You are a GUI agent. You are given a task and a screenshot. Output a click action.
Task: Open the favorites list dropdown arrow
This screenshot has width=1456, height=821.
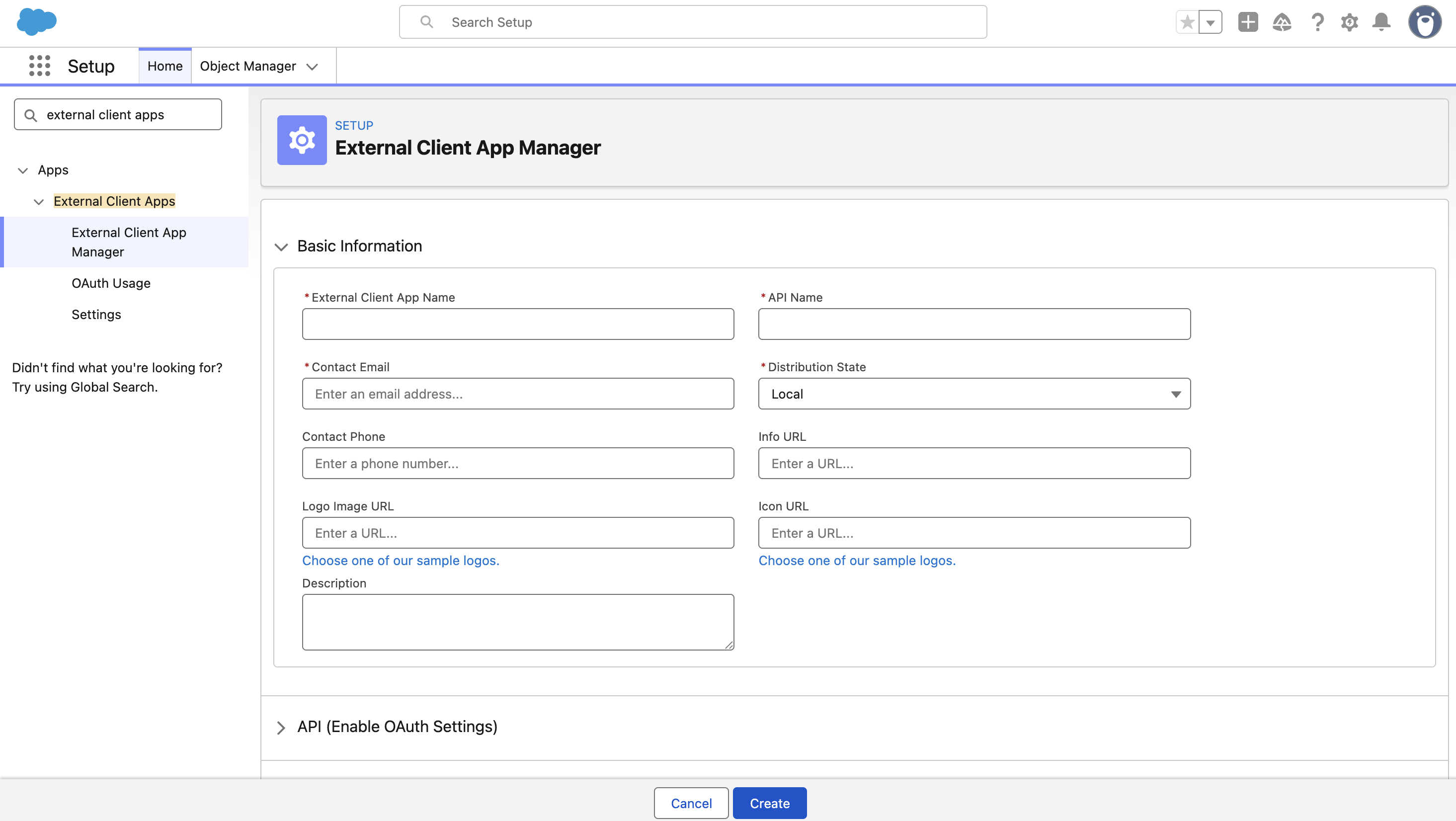coord(1211,22)
